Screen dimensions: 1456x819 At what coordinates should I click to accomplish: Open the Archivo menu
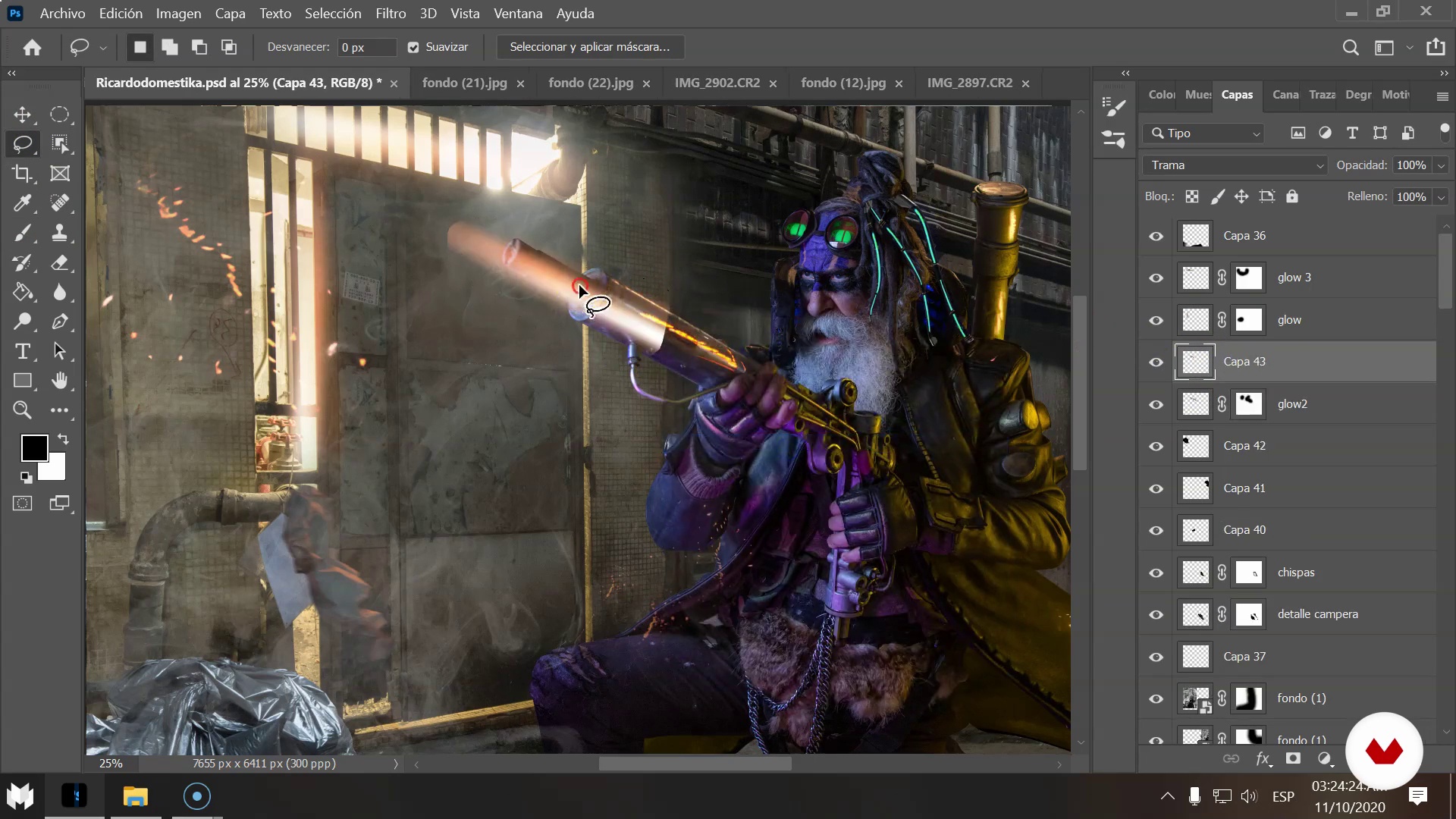pos(62,14)
